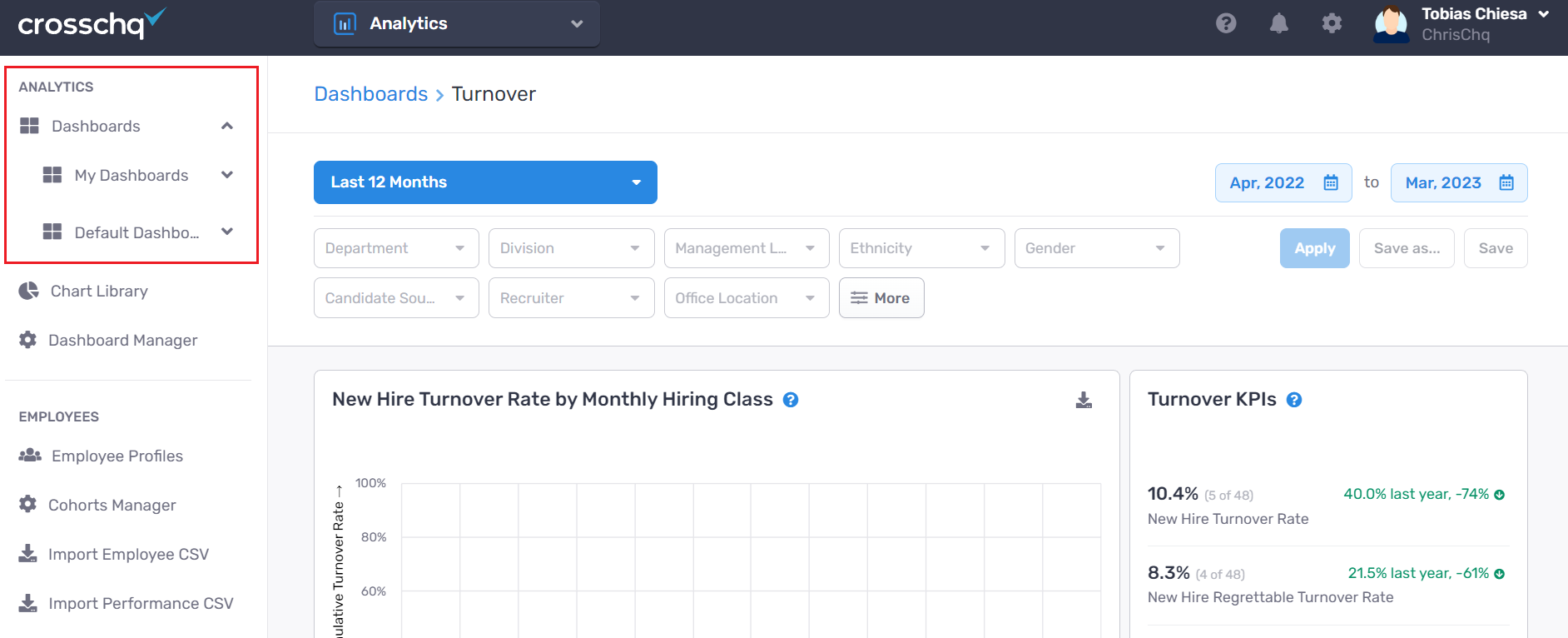The image size is (1568, 638).
Task: Open the Analytics module switcher dropdown
Action: click(457, 23)
